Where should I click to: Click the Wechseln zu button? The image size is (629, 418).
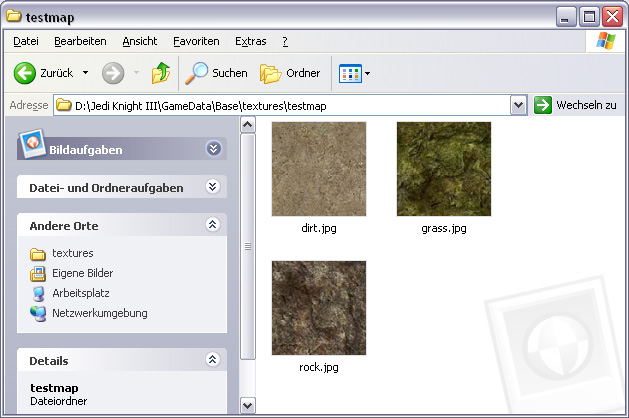click(x=575, y=105)
